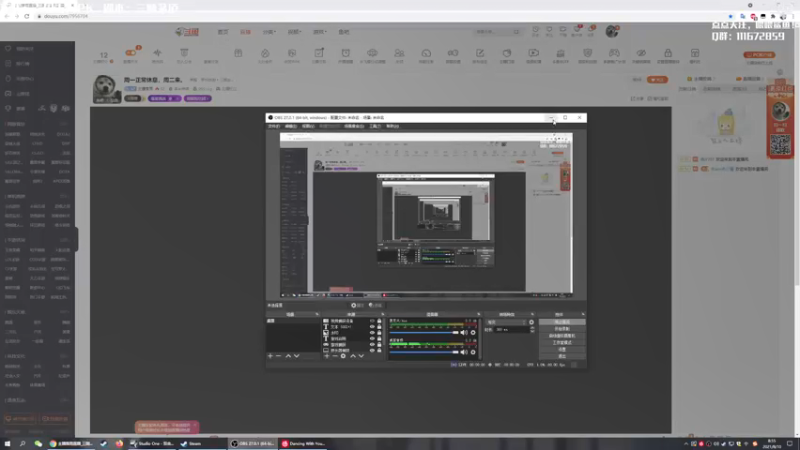Screen dimensions: 800x450
Task: Toggle visibility of the display capture source
Action: click(372, 351)
